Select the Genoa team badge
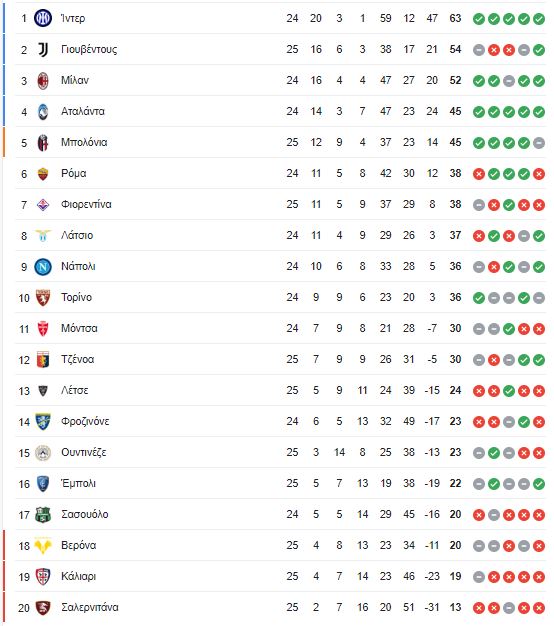The image size is (554, 626). point(43,360)
